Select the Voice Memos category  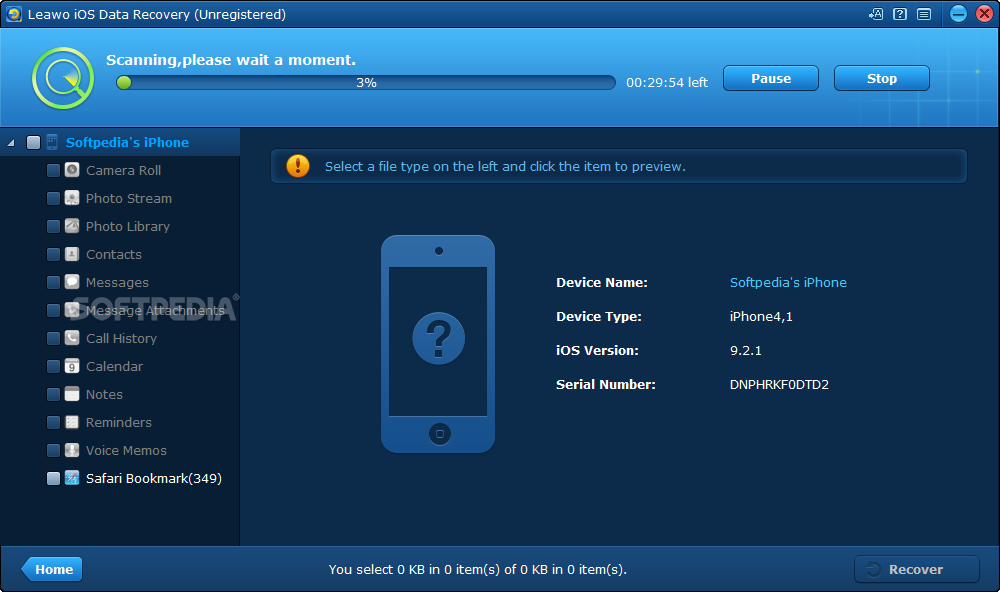tap(126, 450)
